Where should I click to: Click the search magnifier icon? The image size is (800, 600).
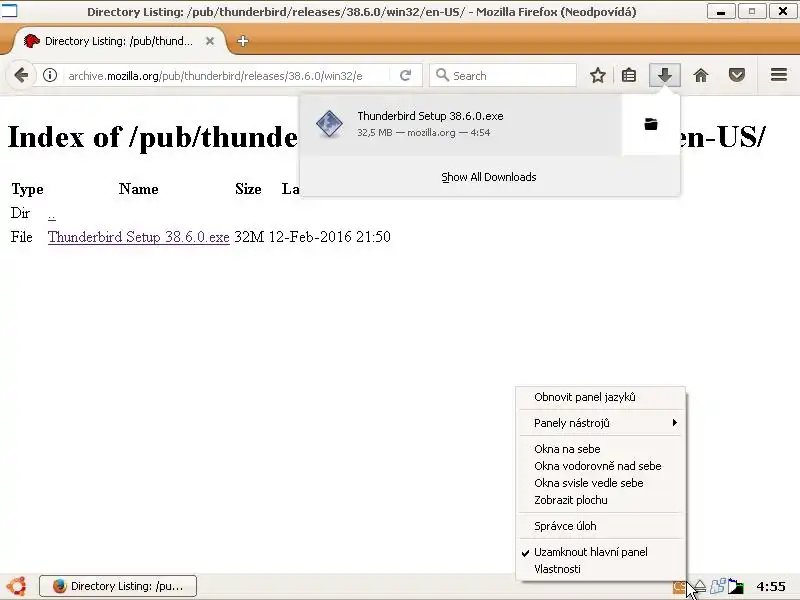pos(442,76)
